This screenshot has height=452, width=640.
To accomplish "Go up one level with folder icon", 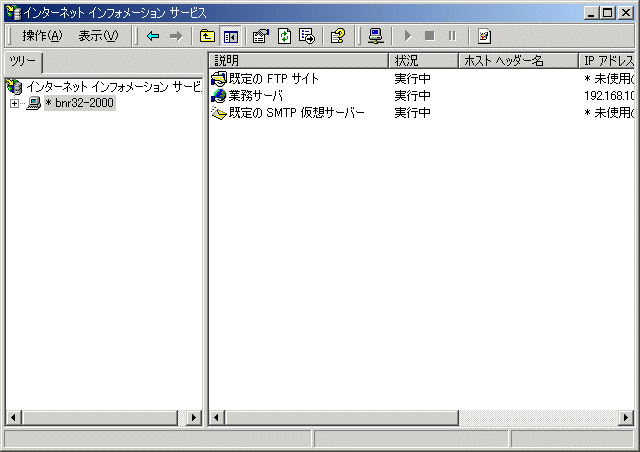I will coord(207,36).
